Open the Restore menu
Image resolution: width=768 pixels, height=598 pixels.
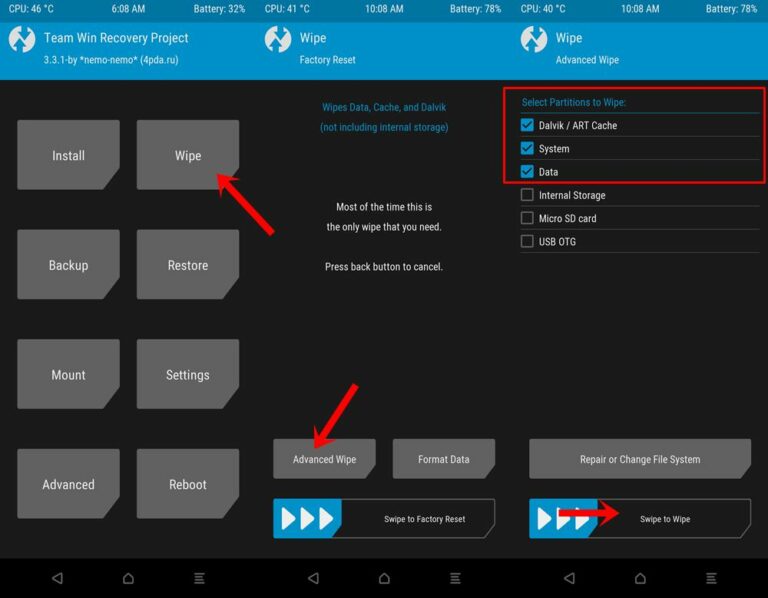(x=188, y=264)
